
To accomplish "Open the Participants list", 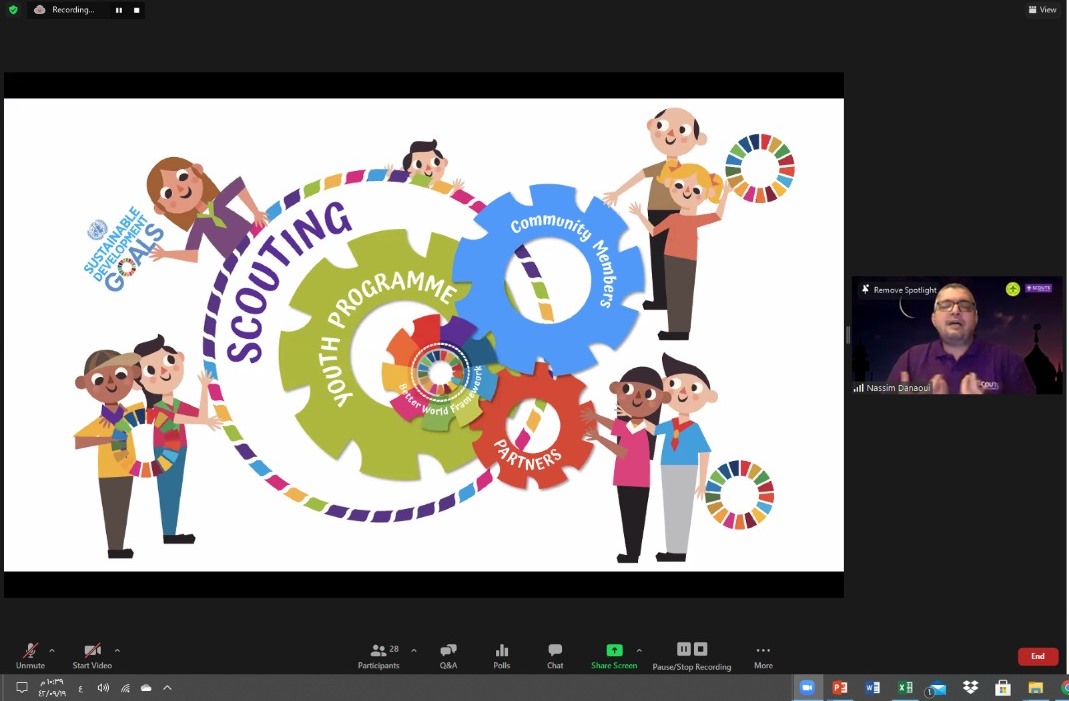I will (378, 655).
